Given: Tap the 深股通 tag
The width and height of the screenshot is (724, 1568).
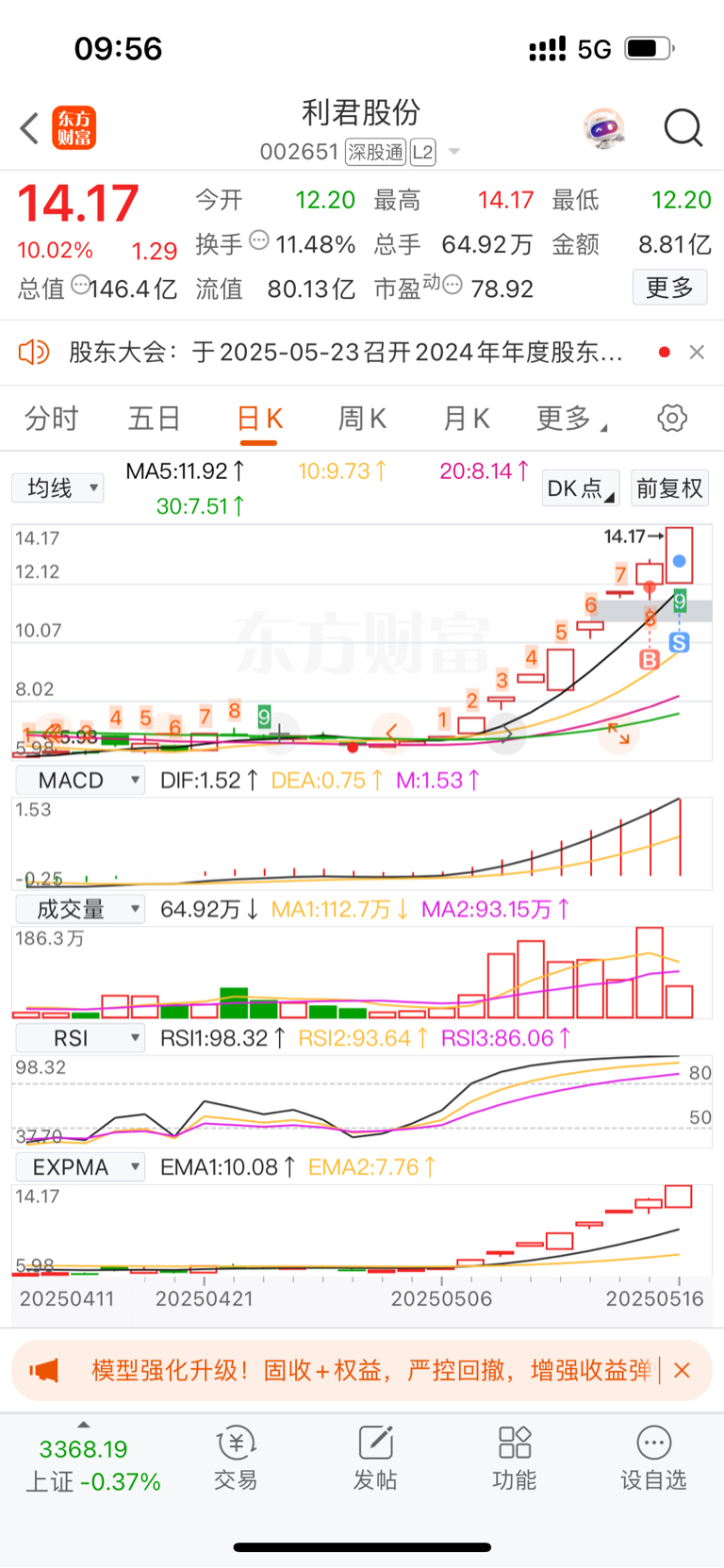Looking at the screenshot, I should [x=375, y=152].
